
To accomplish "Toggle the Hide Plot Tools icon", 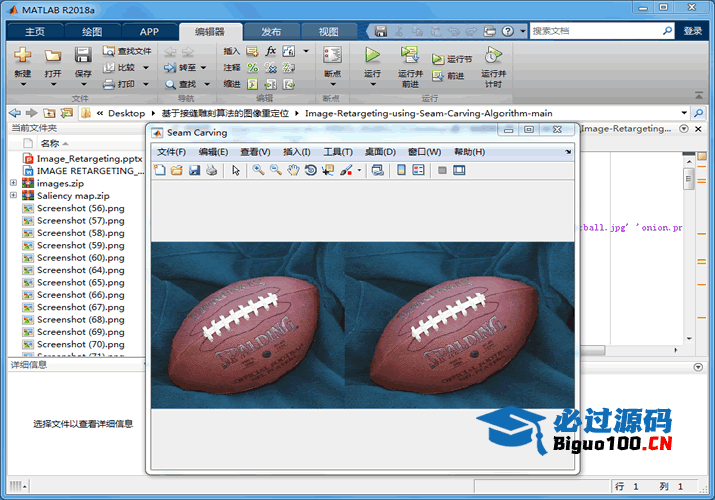I will tap(442, 170).
